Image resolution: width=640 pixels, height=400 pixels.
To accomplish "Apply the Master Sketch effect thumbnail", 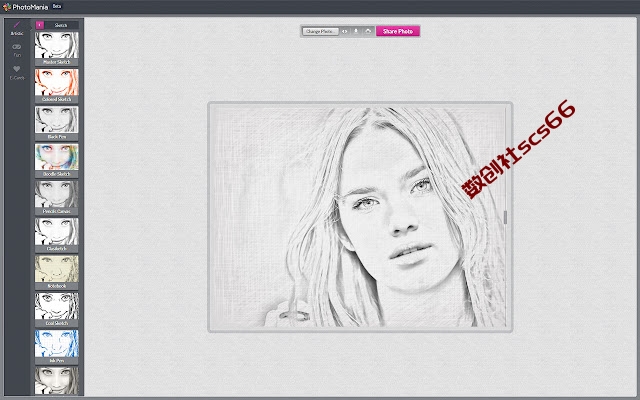I will point(56,45).
